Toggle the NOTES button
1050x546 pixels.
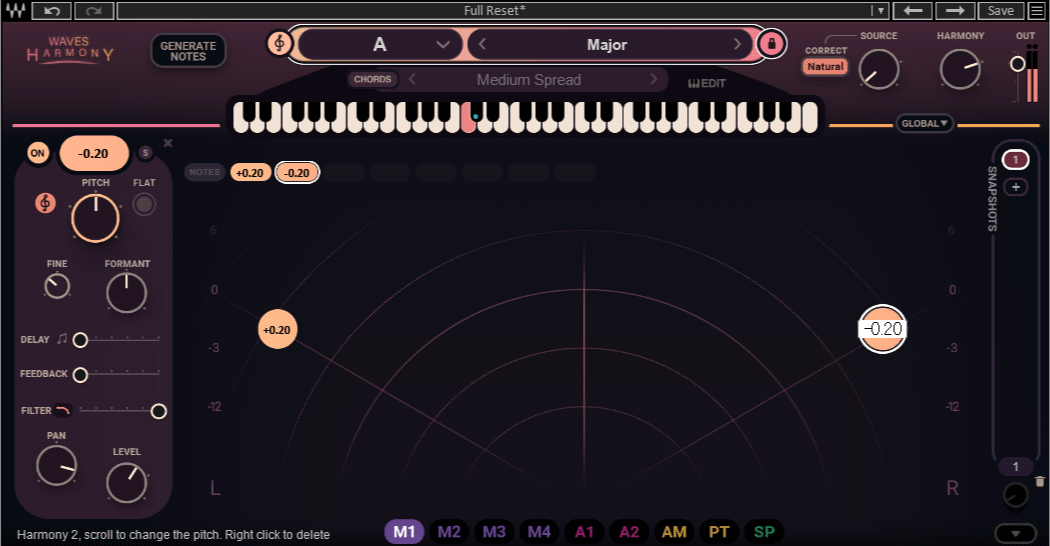(204, 172)
